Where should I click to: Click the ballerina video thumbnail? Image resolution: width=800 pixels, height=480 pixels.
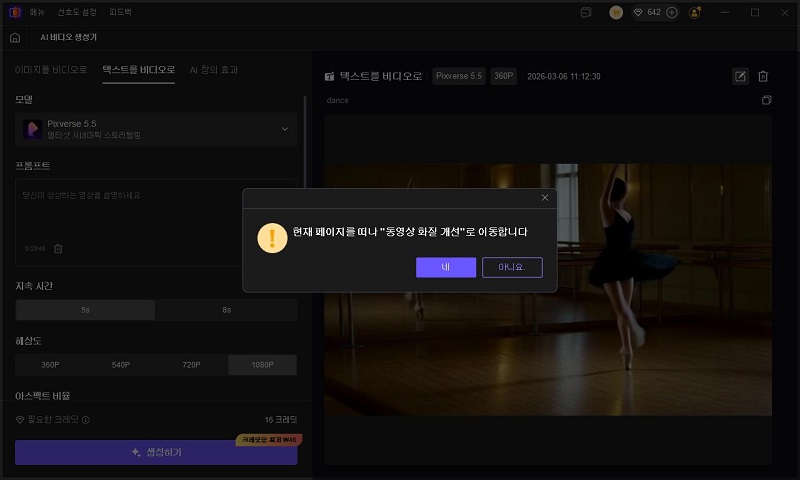pos(548,289)
